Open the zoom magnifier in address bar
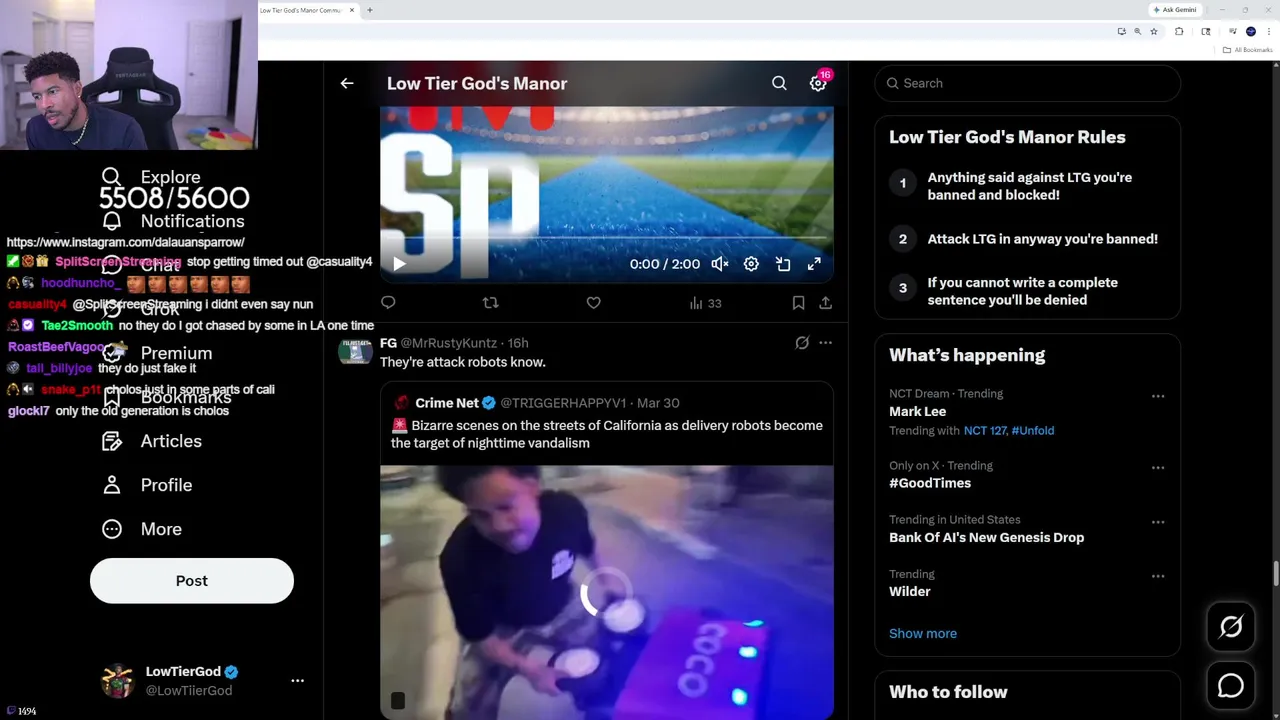This screenshot has width=1280, height=720. click(1137, 32)
